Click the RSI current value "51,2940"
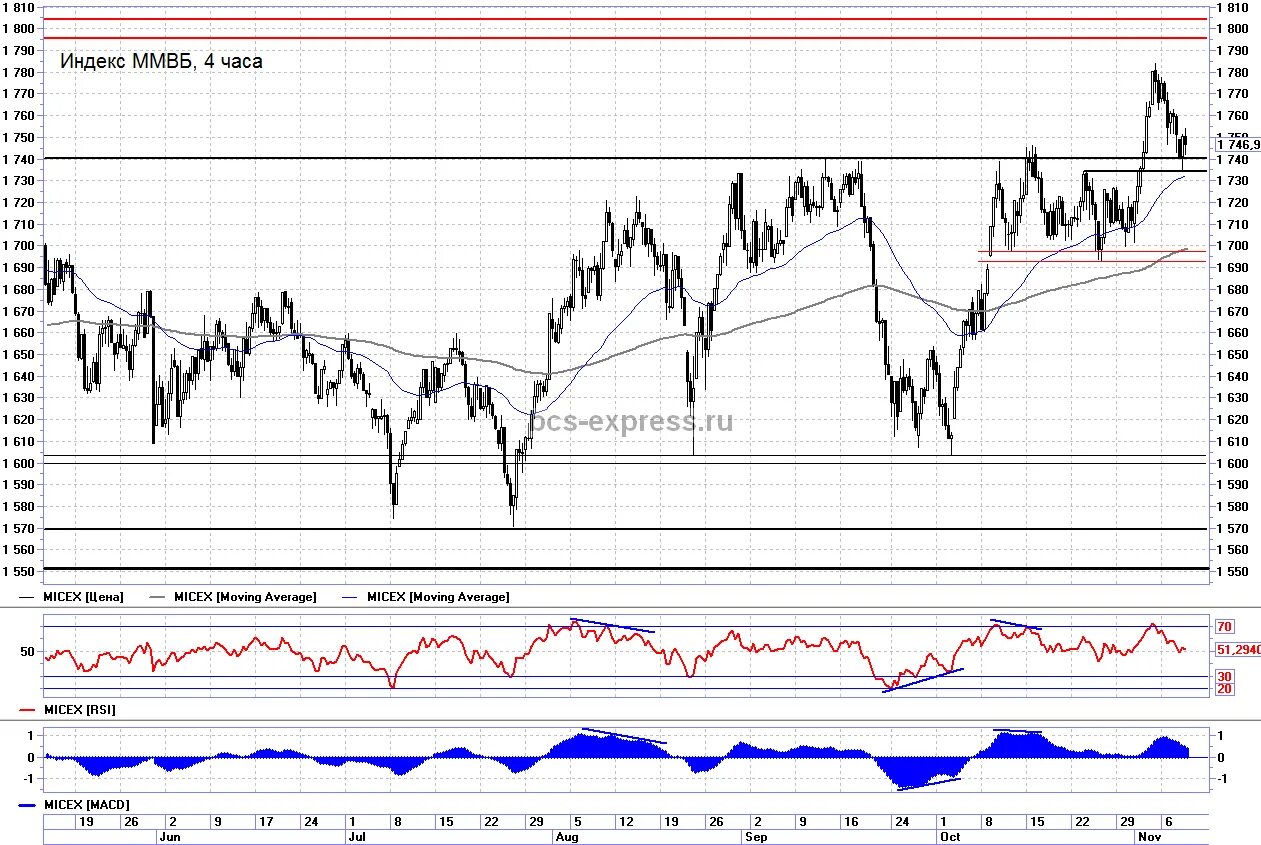The image size is (1261, 845). (x=1239, y=650)
